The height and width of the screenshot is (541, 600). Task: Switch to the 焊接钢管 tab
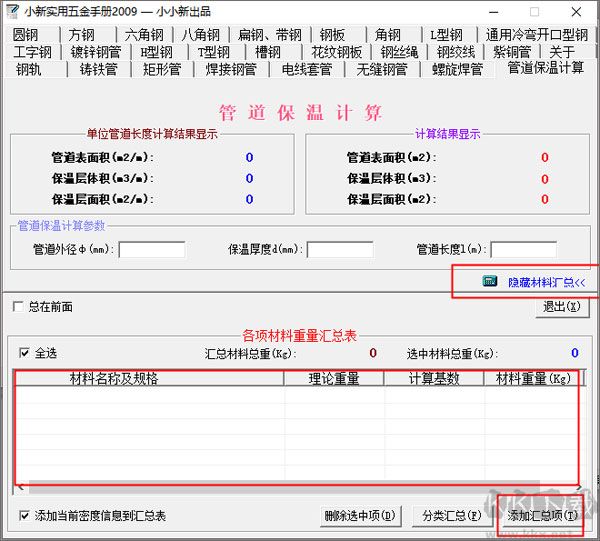[x=231, y=69]
